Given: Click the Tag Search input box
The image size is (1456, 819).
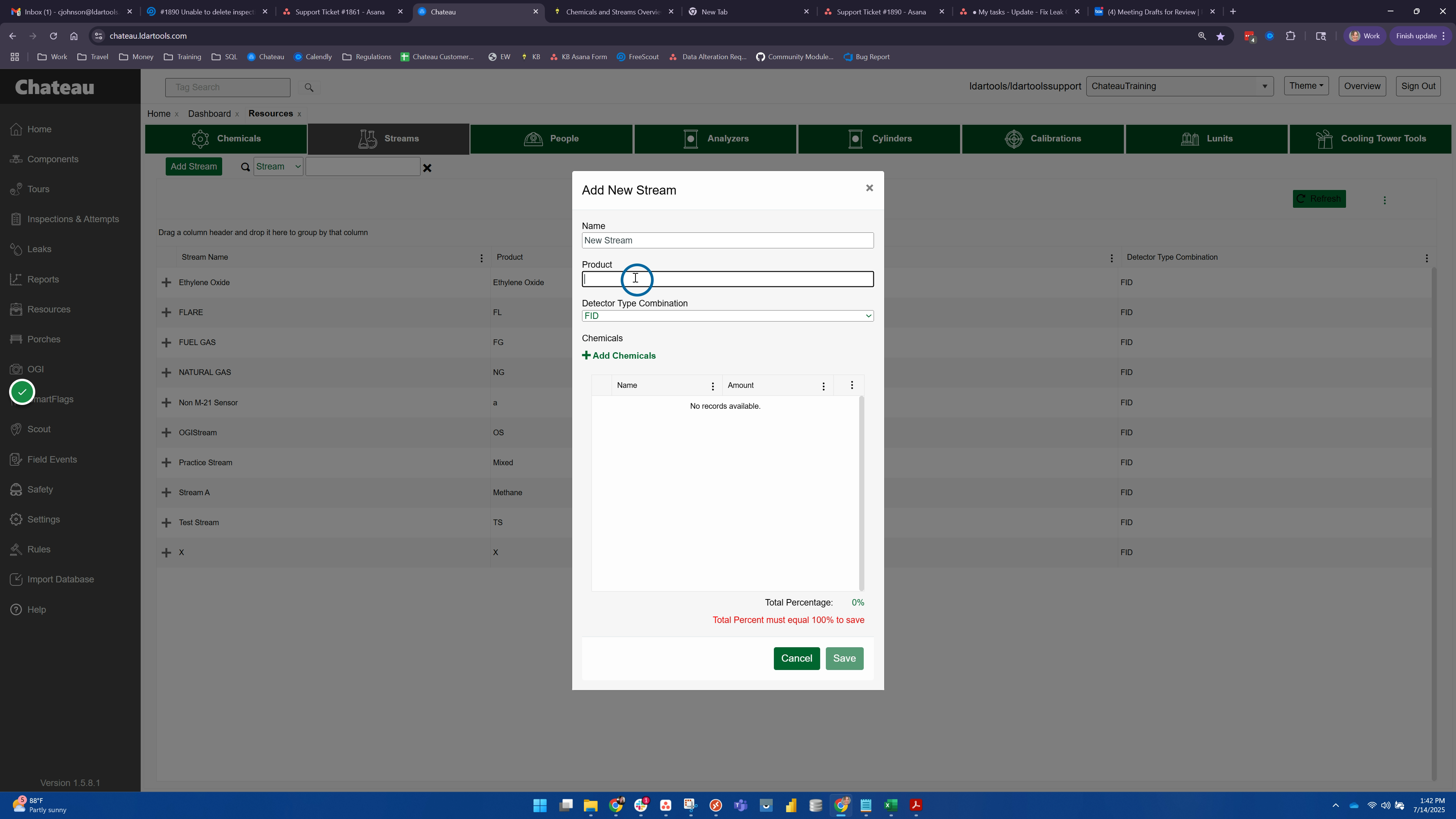Looking at the screenshot, I should (228, 88).
